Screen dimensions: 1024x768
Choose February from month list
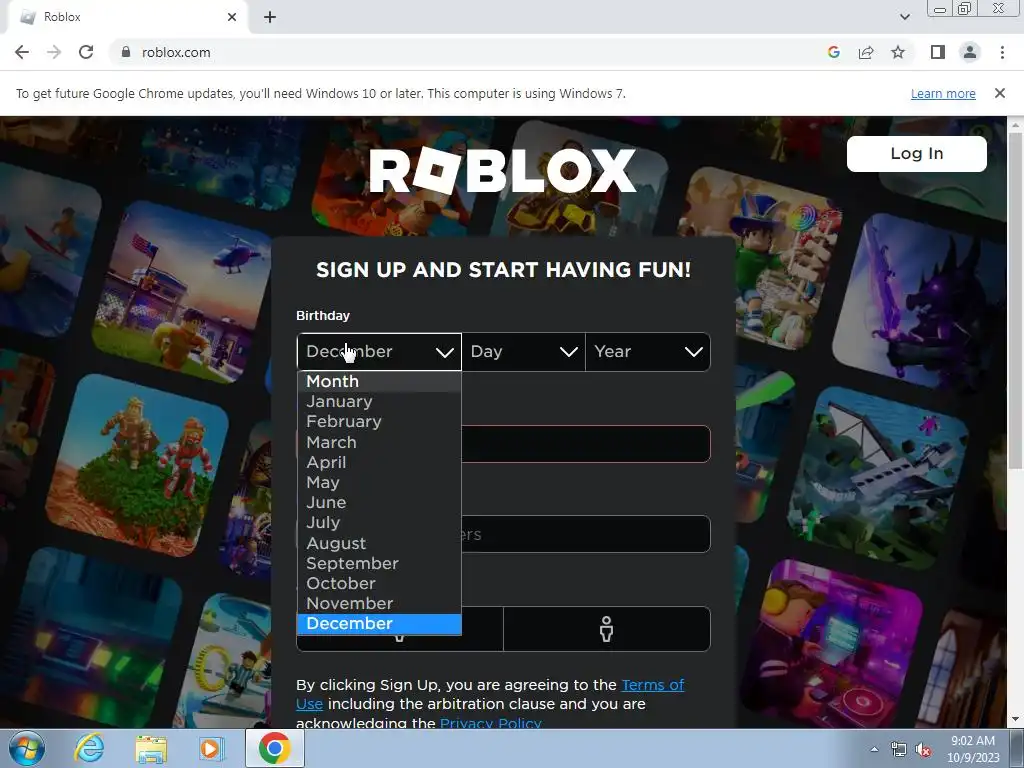click(379, 422)
